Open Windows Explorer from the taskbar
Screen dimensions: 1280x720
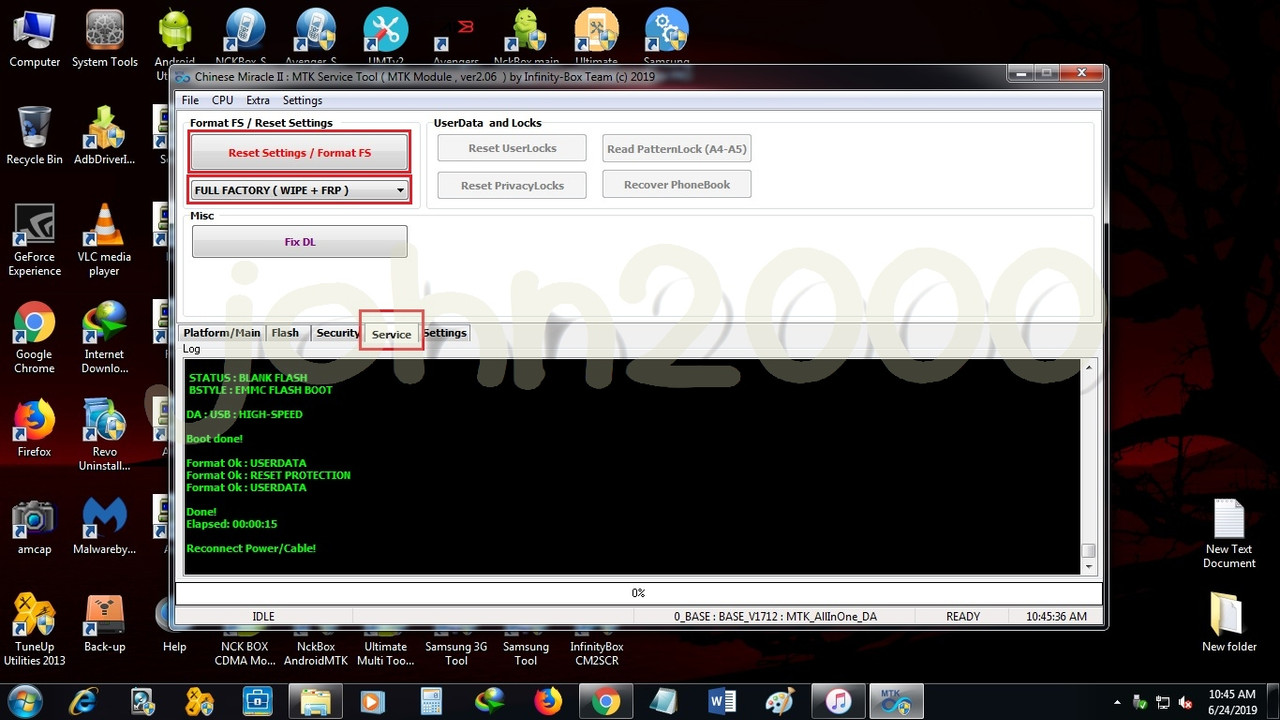click(315, 701)
